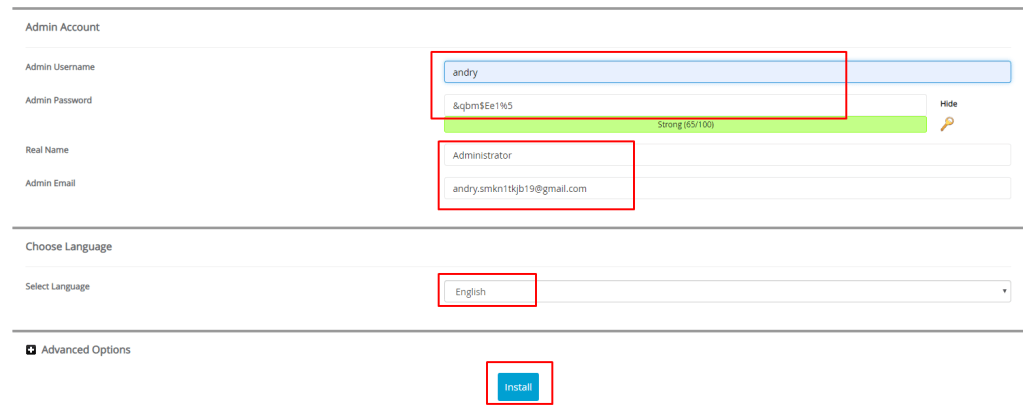Click the green Strong (65/100) strength bar
This screenshot has width=1023, height=416.
[685, 125]
